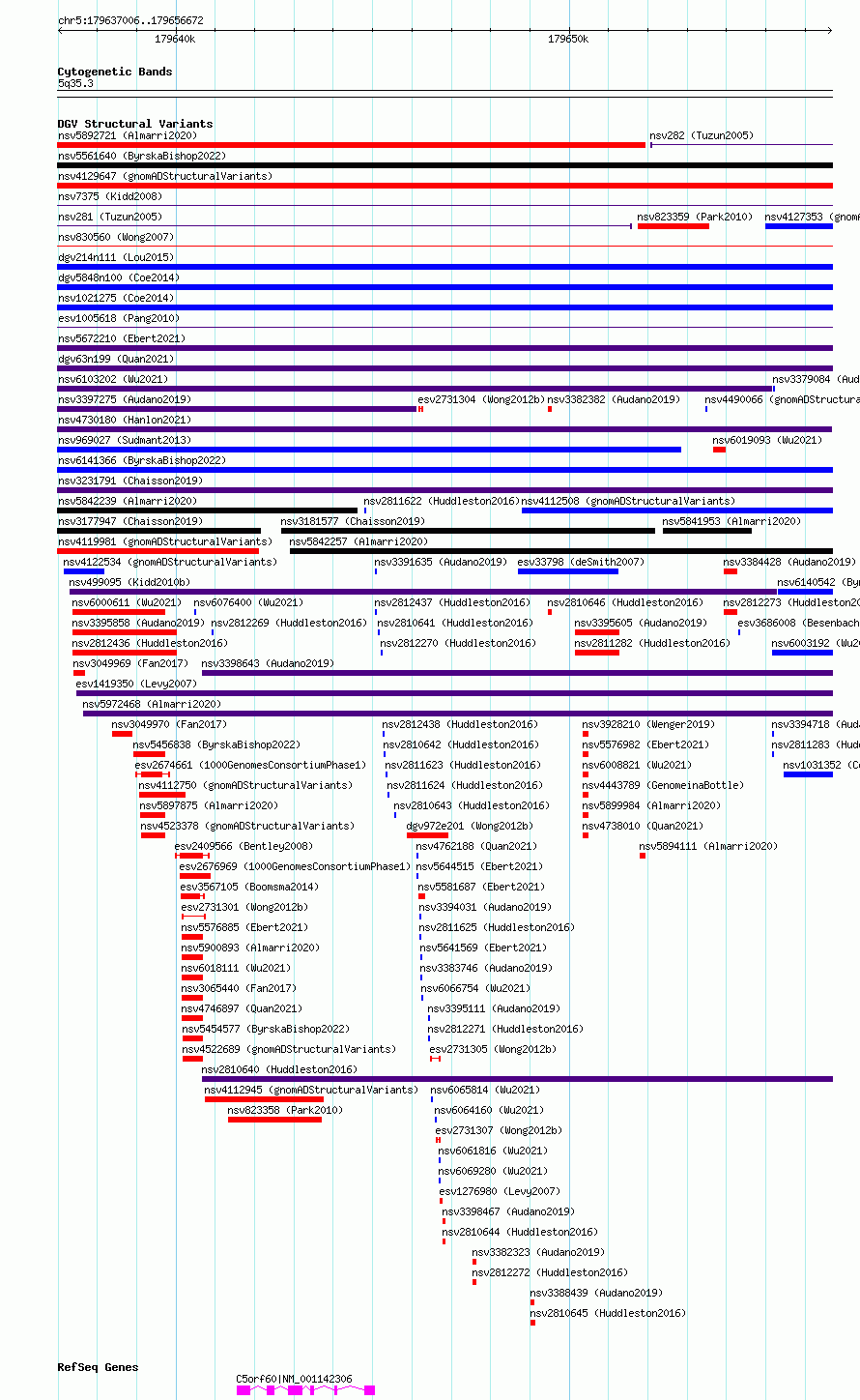
Task: Select nsv2811622 (Huddleston2016) label
Action: [441, 502]
